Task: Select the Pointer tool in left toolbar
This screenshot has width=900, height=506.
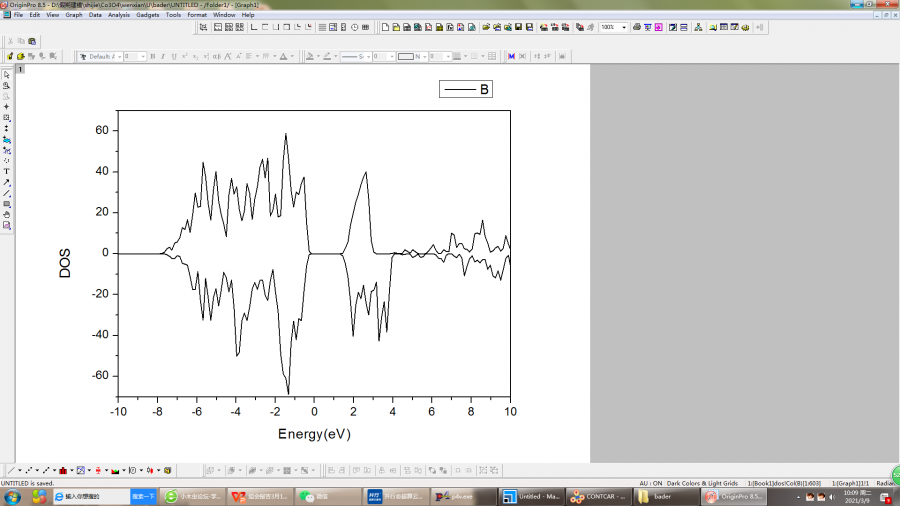Action: point(6,75)
